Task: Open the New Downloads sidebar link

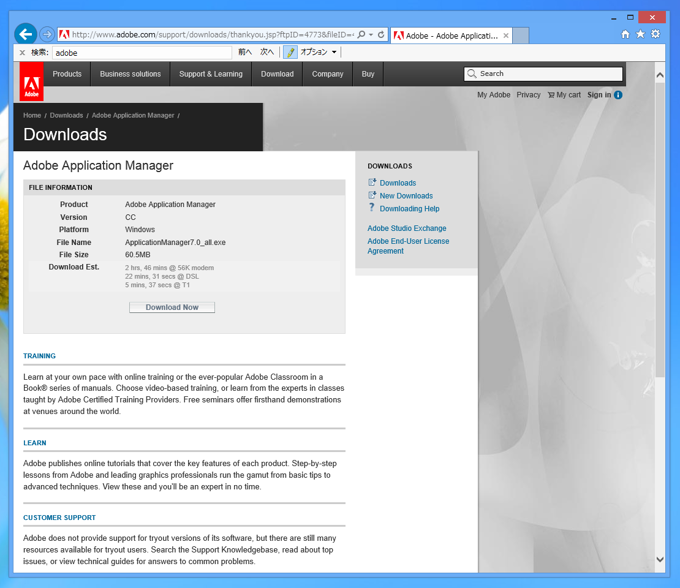Action: coord(406,196)
